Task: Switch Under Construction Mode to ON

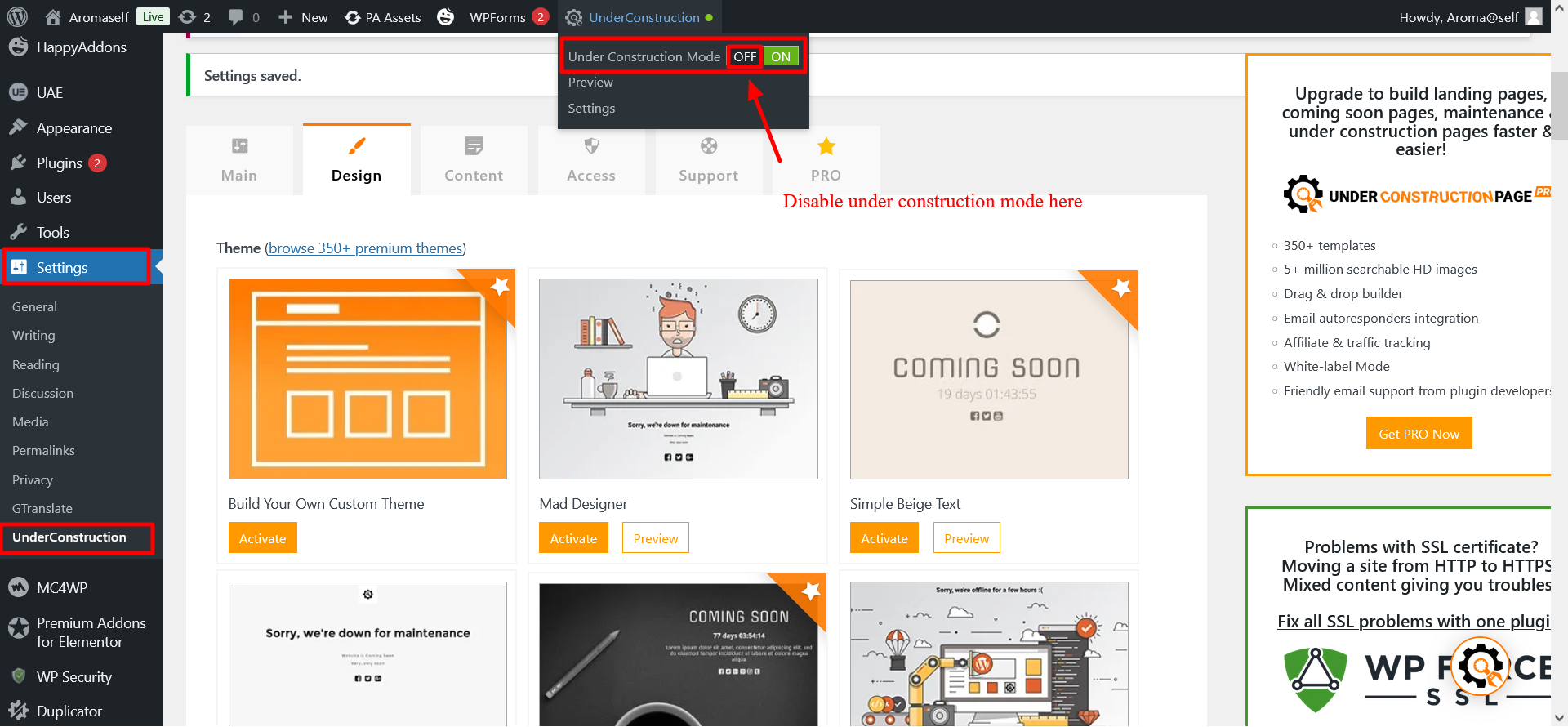Action: [x=781, y=56]
